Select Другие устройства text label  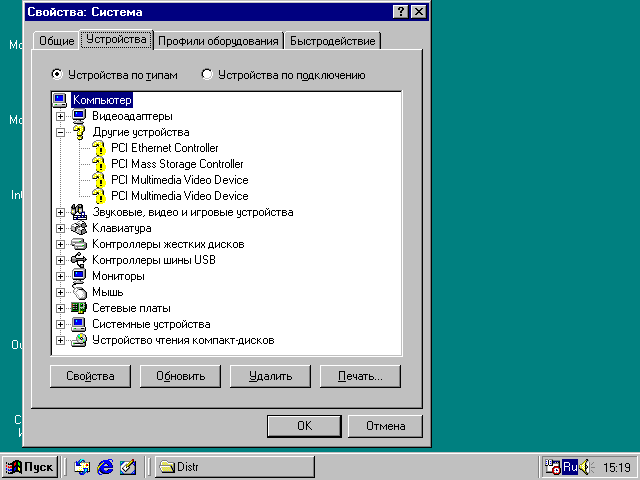pos(141,132)
